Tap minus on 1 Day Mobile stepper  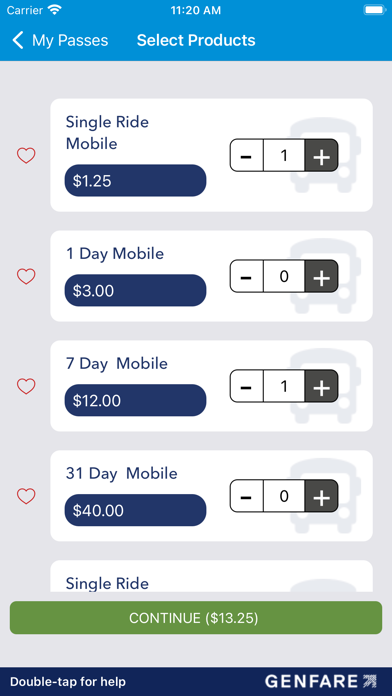[246, 276]
